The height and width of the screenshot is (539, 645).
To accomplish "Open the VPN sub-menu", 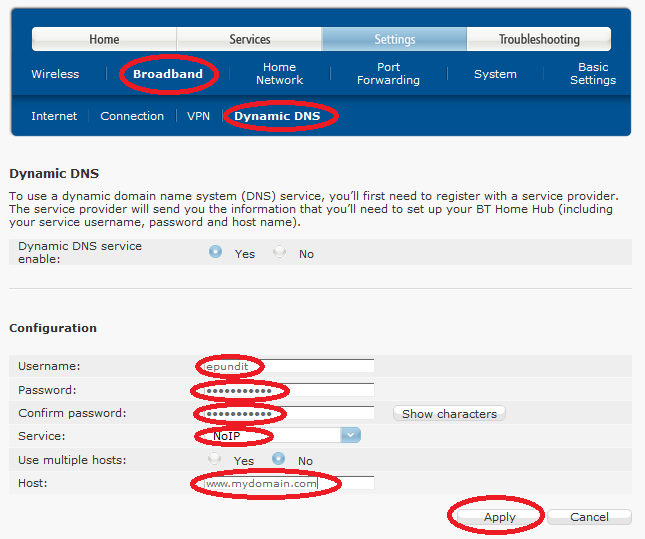I will click(198, 116).
